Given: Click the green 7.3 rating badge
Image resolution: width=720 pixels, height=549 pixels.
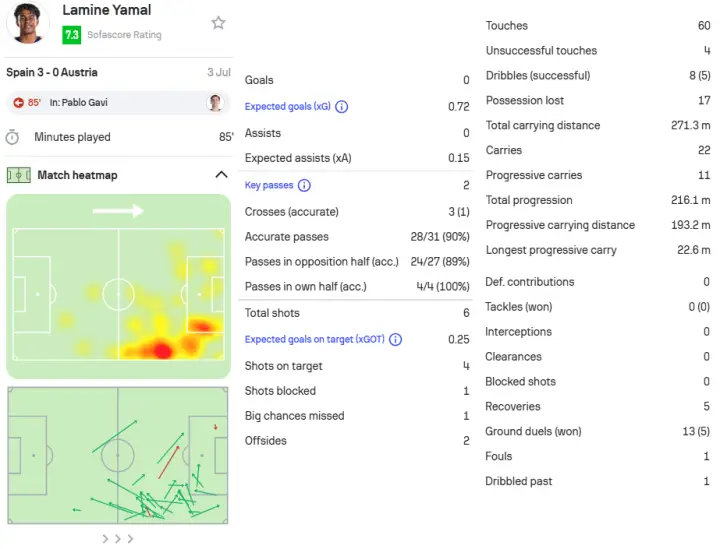Looking at the screenshot, I should [72, 35].
